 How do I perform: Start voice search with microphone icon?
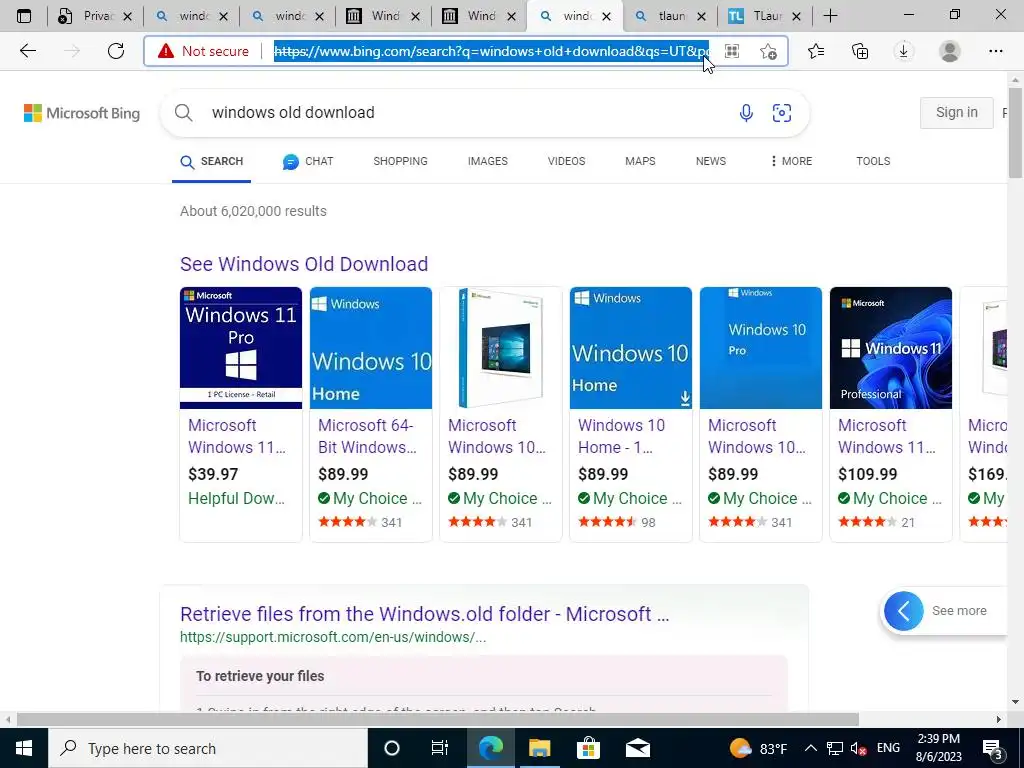pyautogui.click(x=746, y=113)
